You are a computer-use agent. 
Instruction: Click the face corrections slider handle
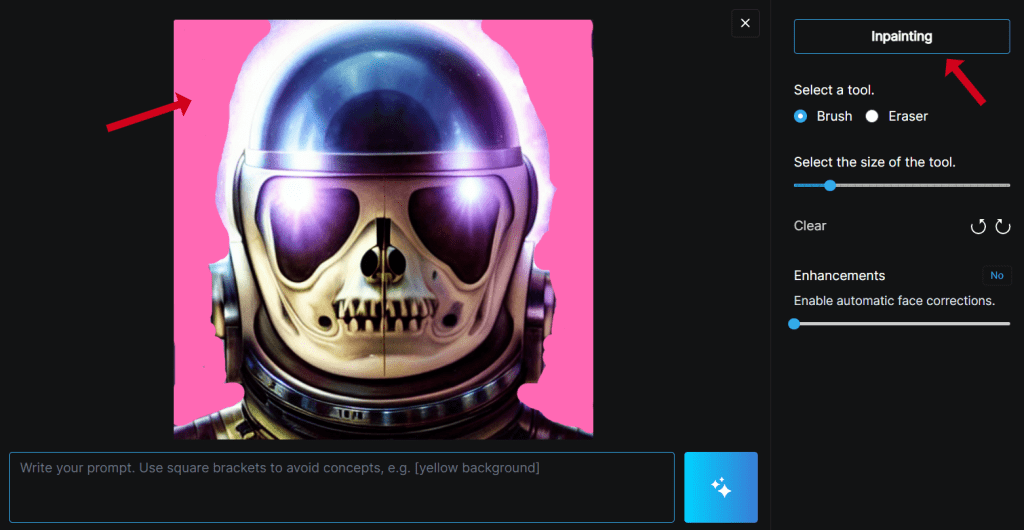[x=794, y=324]
